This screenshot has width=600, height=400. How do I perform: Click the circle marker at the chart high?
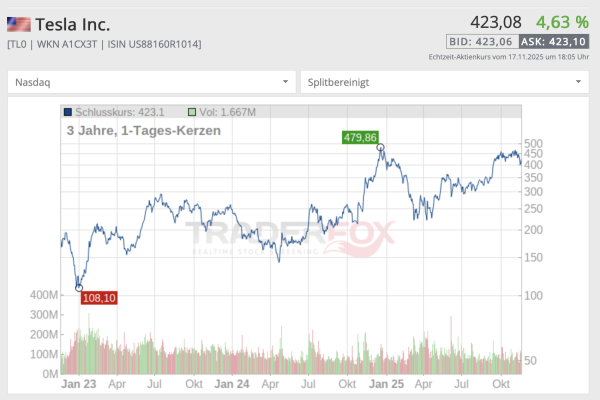click(381, 148)
